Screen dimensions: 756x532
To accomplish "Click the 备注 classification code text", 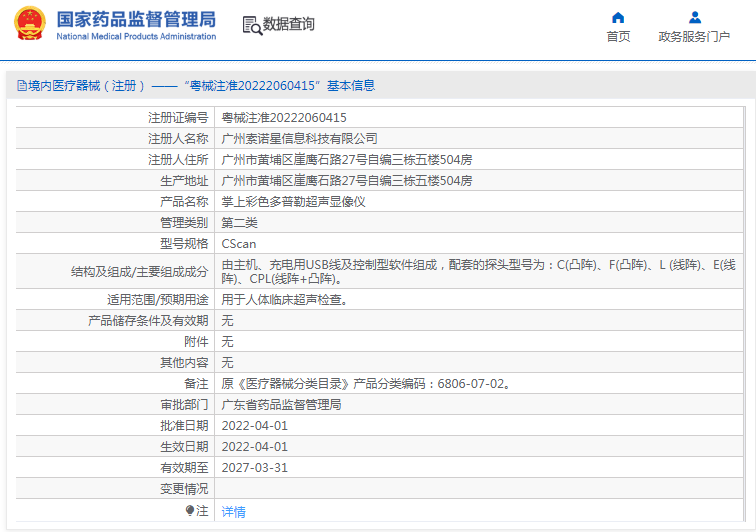I will coord(366,384).
